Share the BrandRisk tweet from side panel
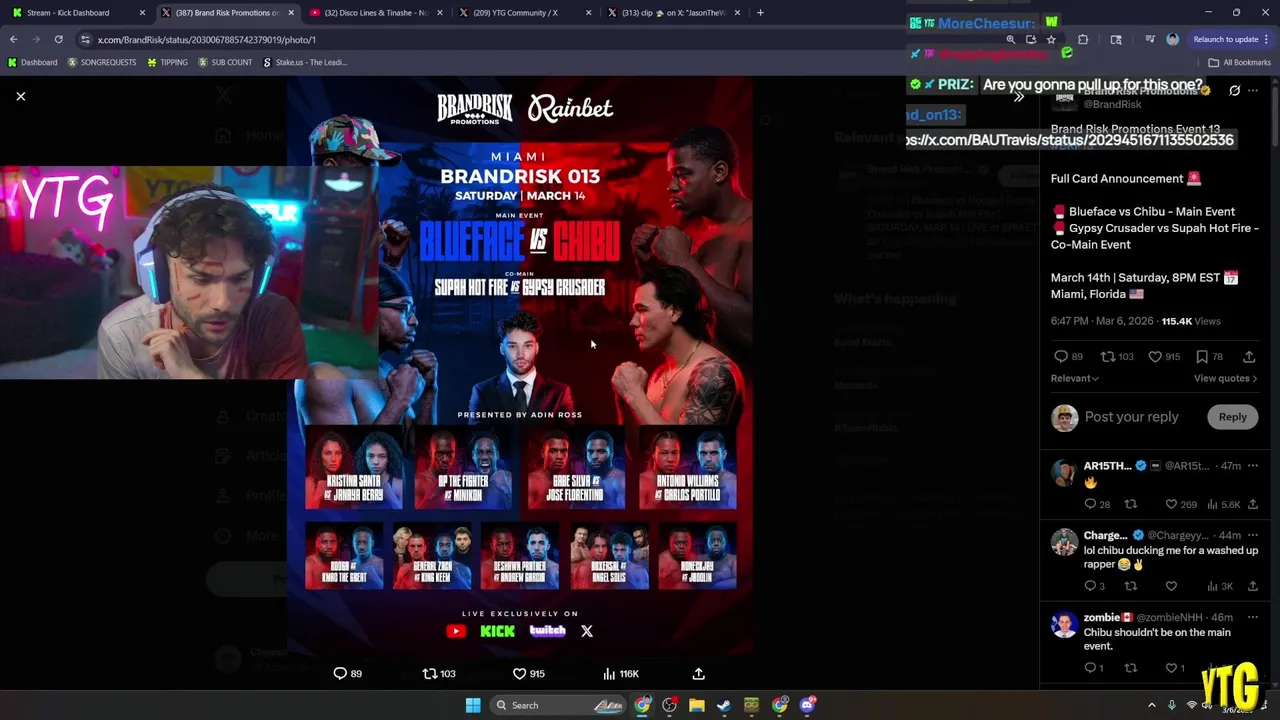The width and height of the screenshot is (1280, 720). click(x=1249, y=357)
